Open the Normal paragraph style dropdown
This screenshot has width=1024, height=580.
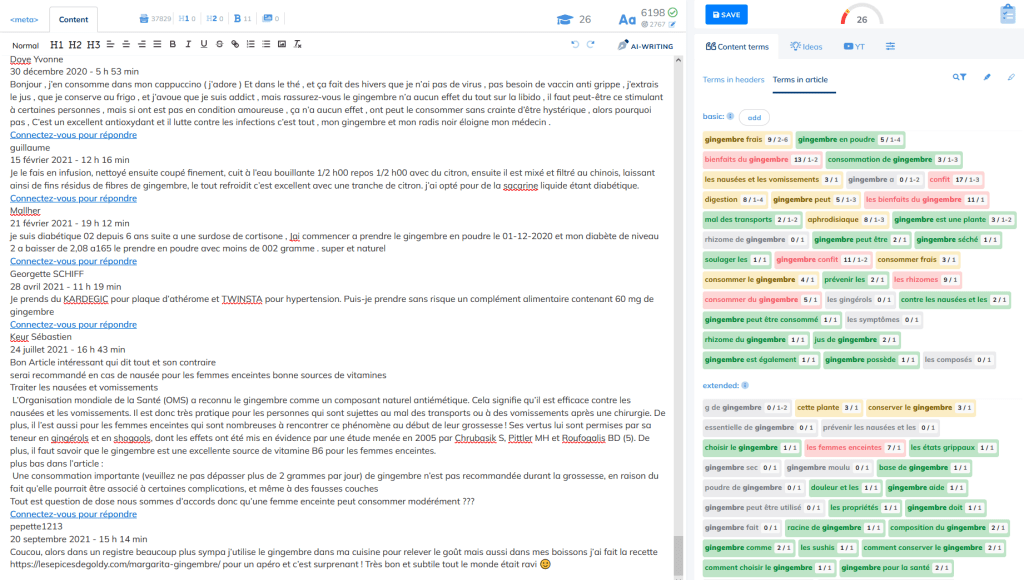[x=24, y=45]
